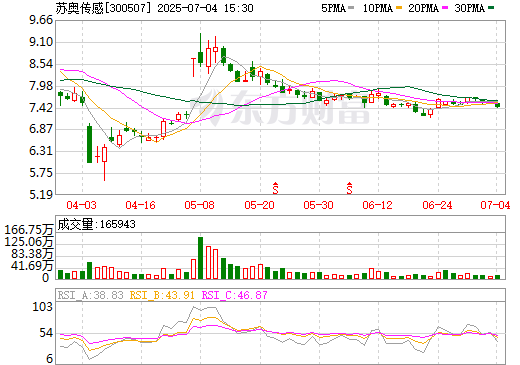Select the tallest green volume bar
Image resolution: width=520 pixels, height=365 pixels.
tap(200, 258)
